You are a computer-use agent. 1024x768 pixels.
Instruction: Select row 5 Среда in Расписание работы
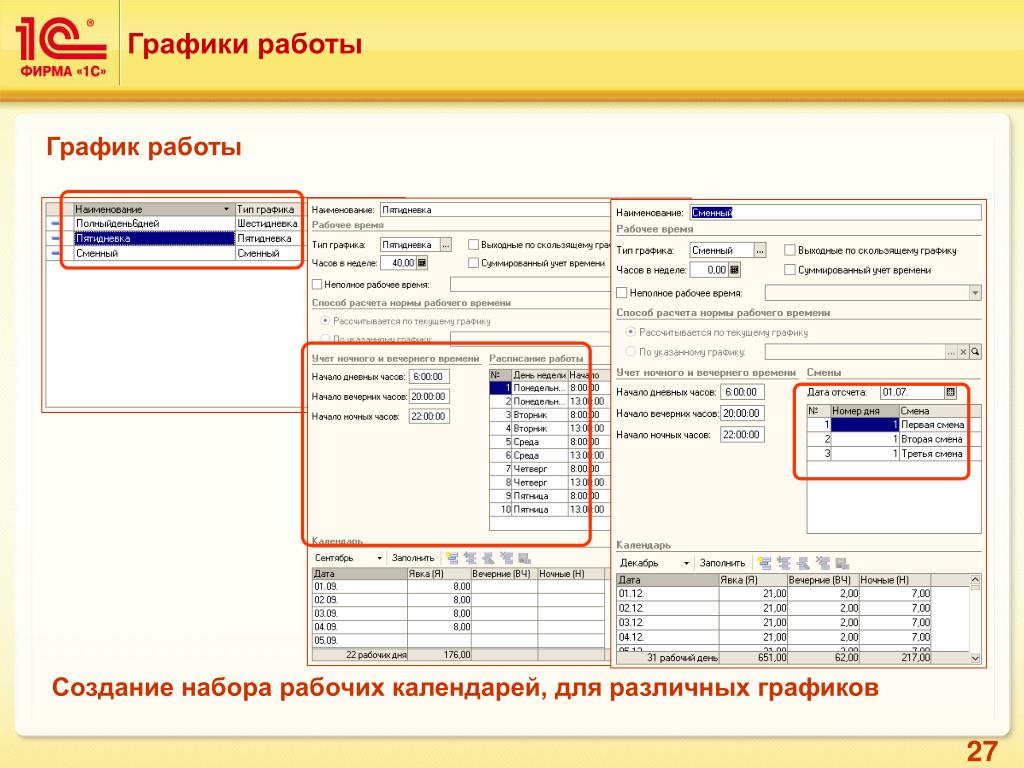point(550,442)
